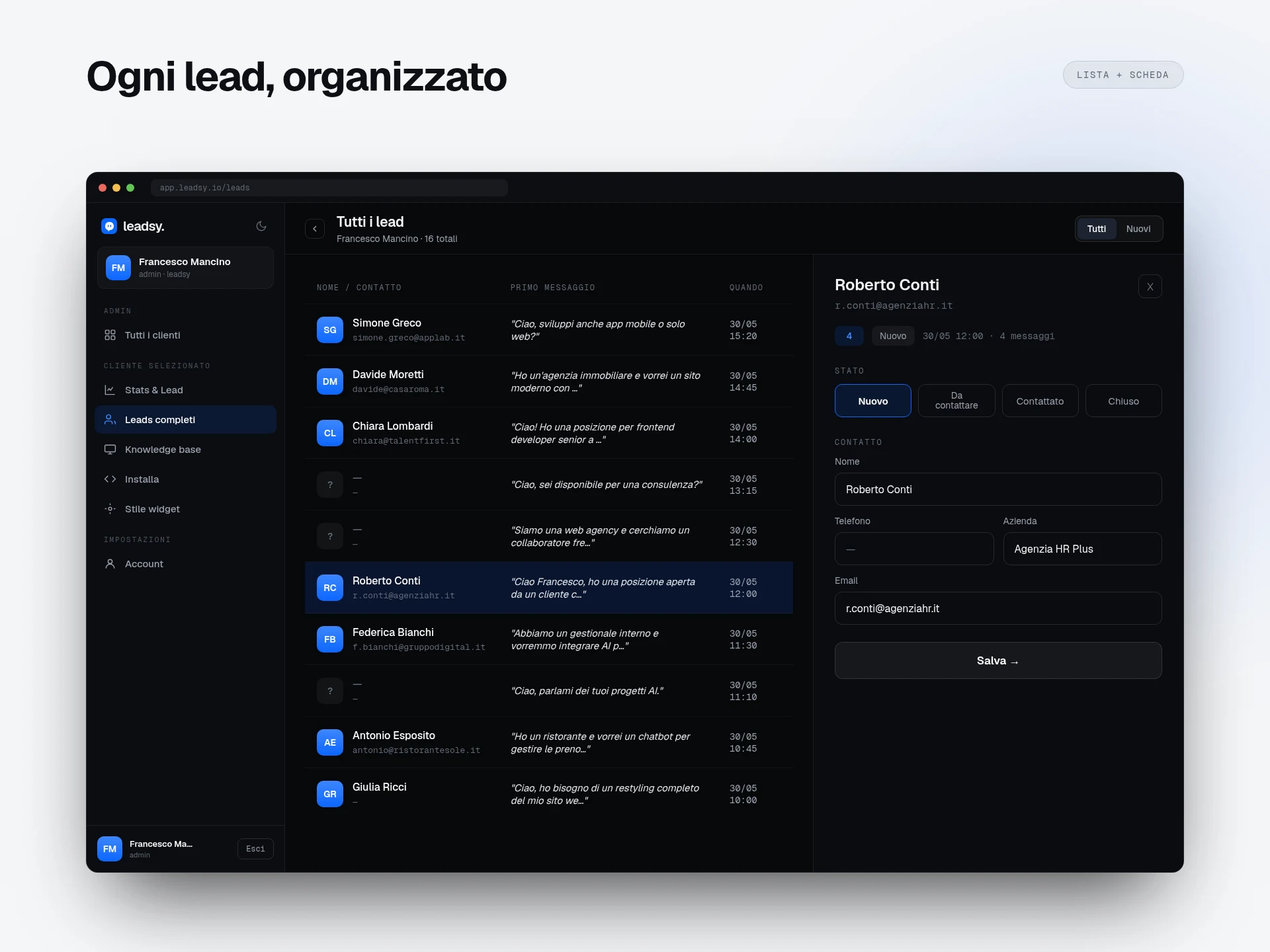This screenshot has height=952, width=1270.
Task: Click Stile widget icon
Action: coord(110,509)
